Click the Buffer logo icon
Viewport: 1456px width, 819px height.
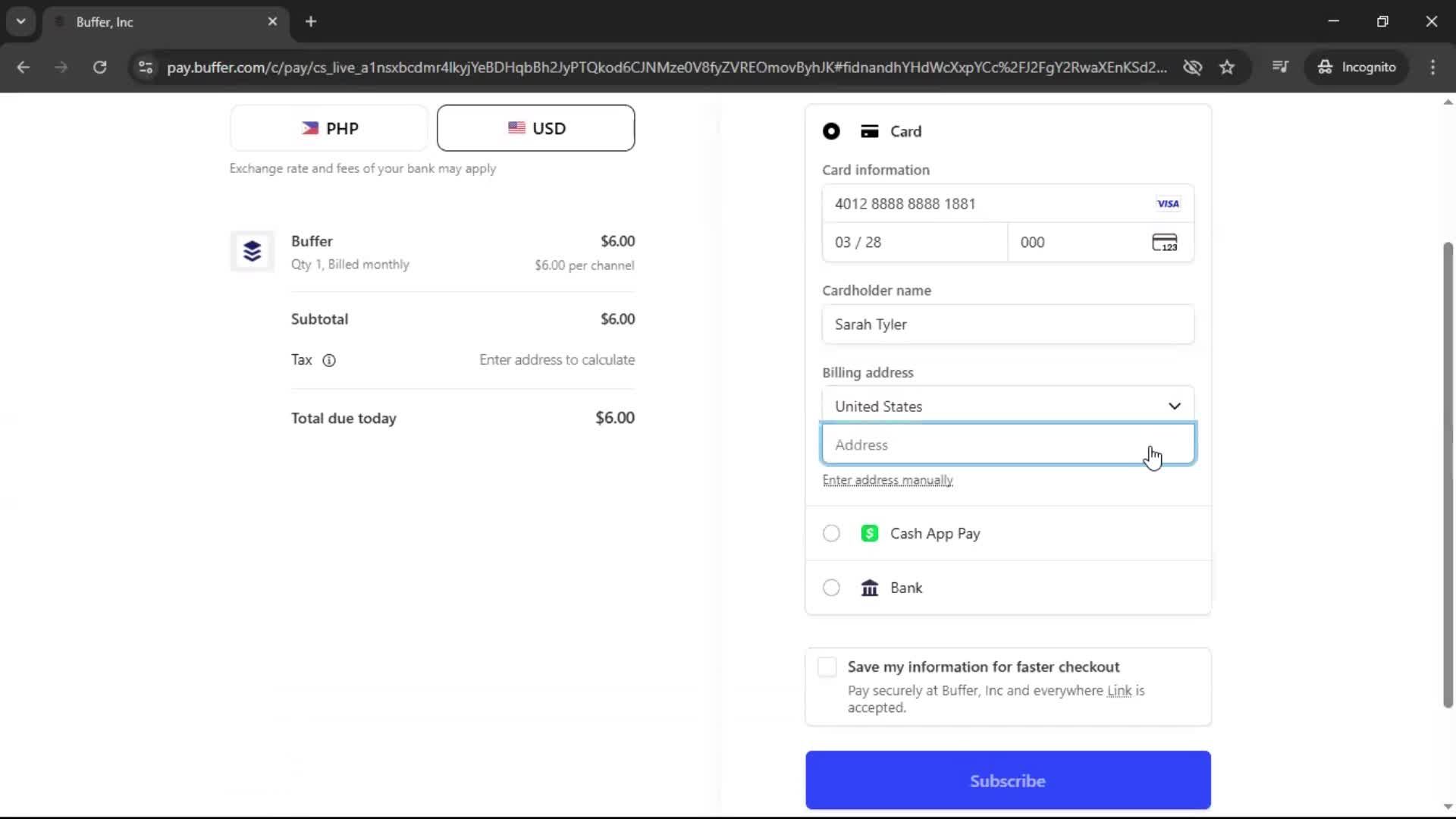tap(252, 251)
